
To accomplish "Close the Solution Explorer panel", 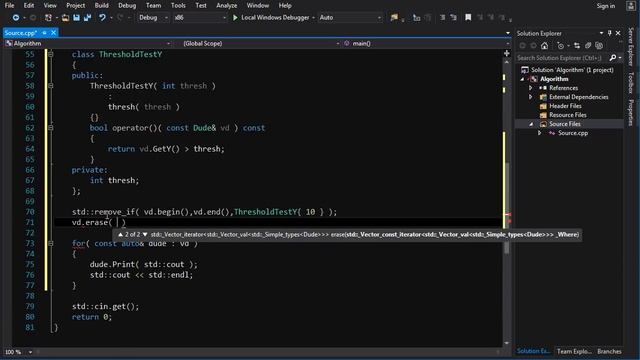I will [618, 33].
